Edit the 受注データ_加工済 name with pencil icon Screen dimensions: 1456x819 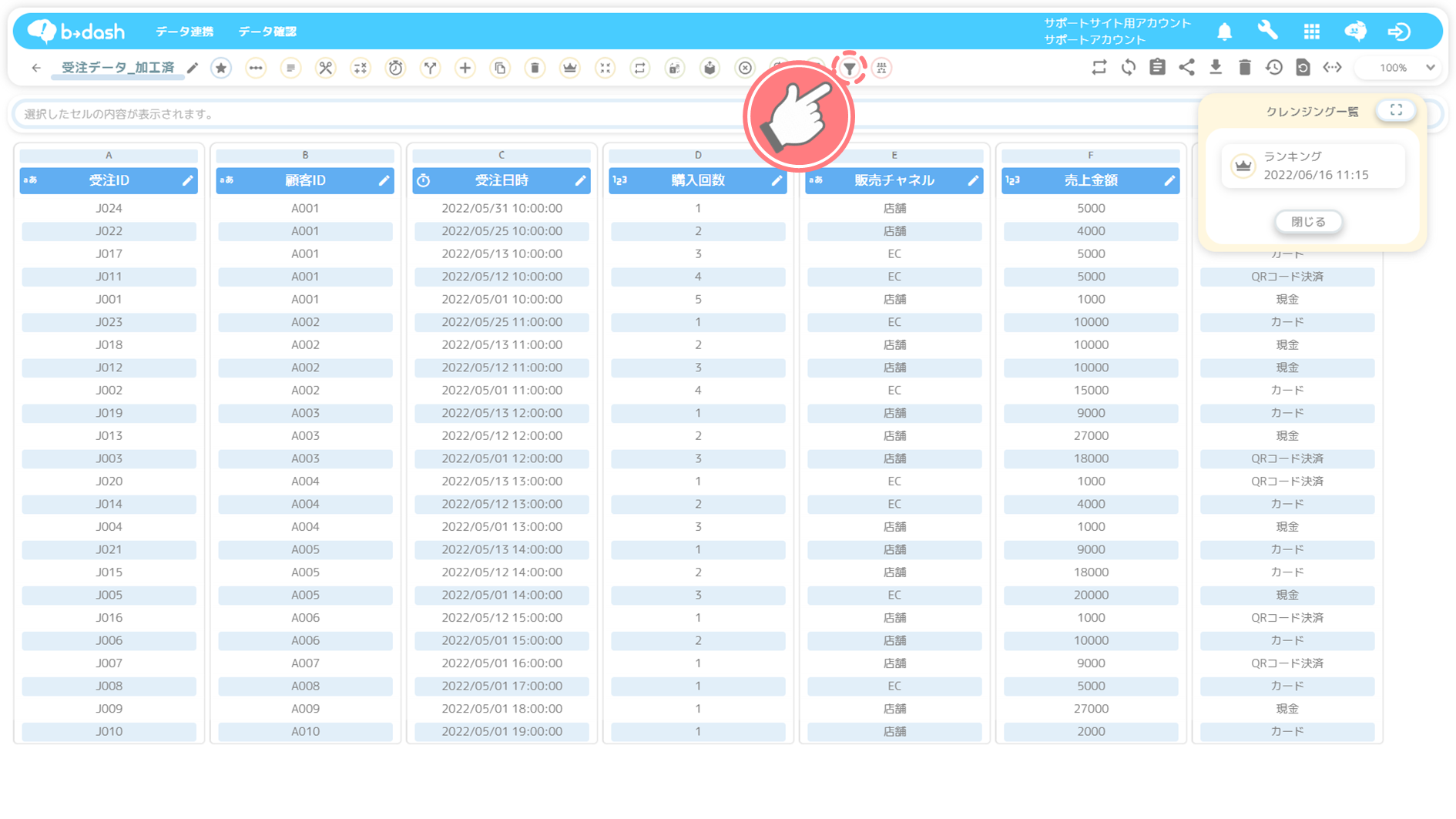click(193, 68)
